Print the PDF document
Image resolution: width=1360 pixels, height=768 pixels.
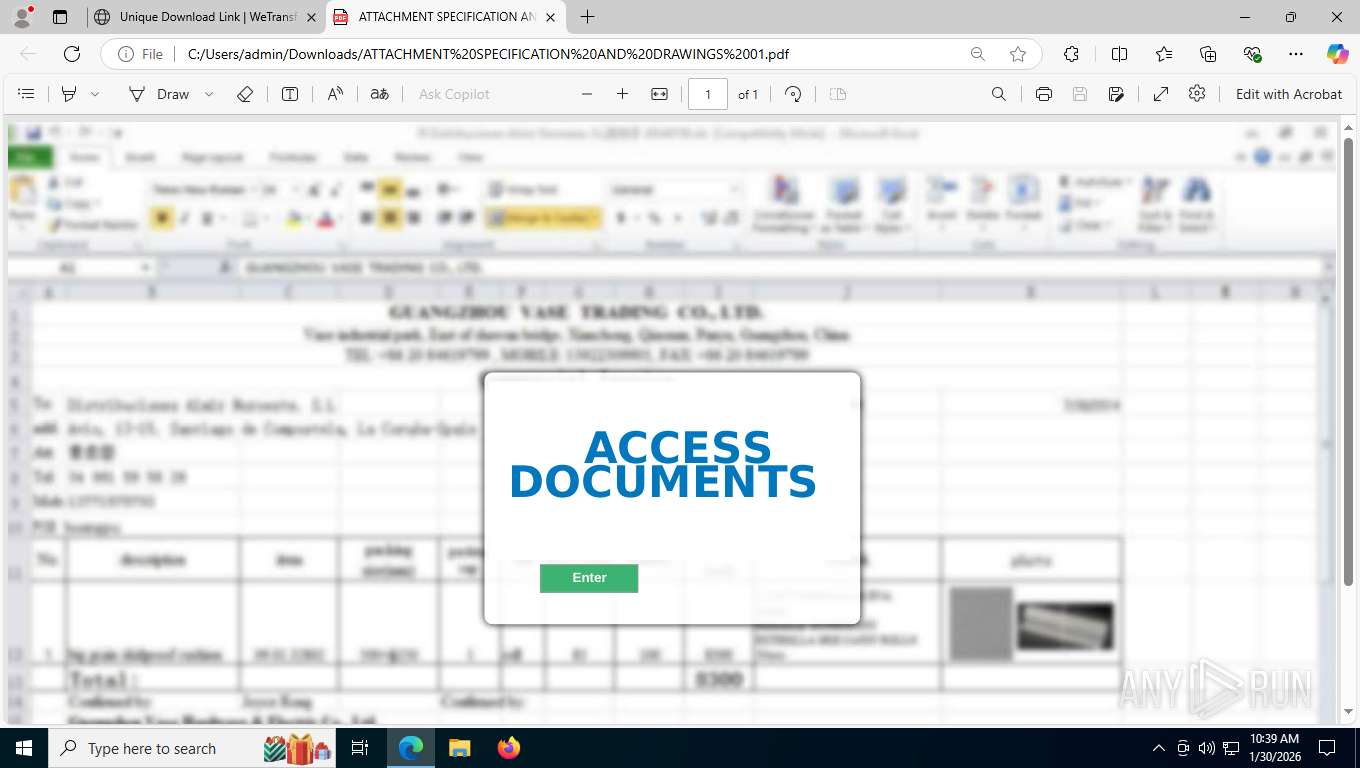[1044, 94]
